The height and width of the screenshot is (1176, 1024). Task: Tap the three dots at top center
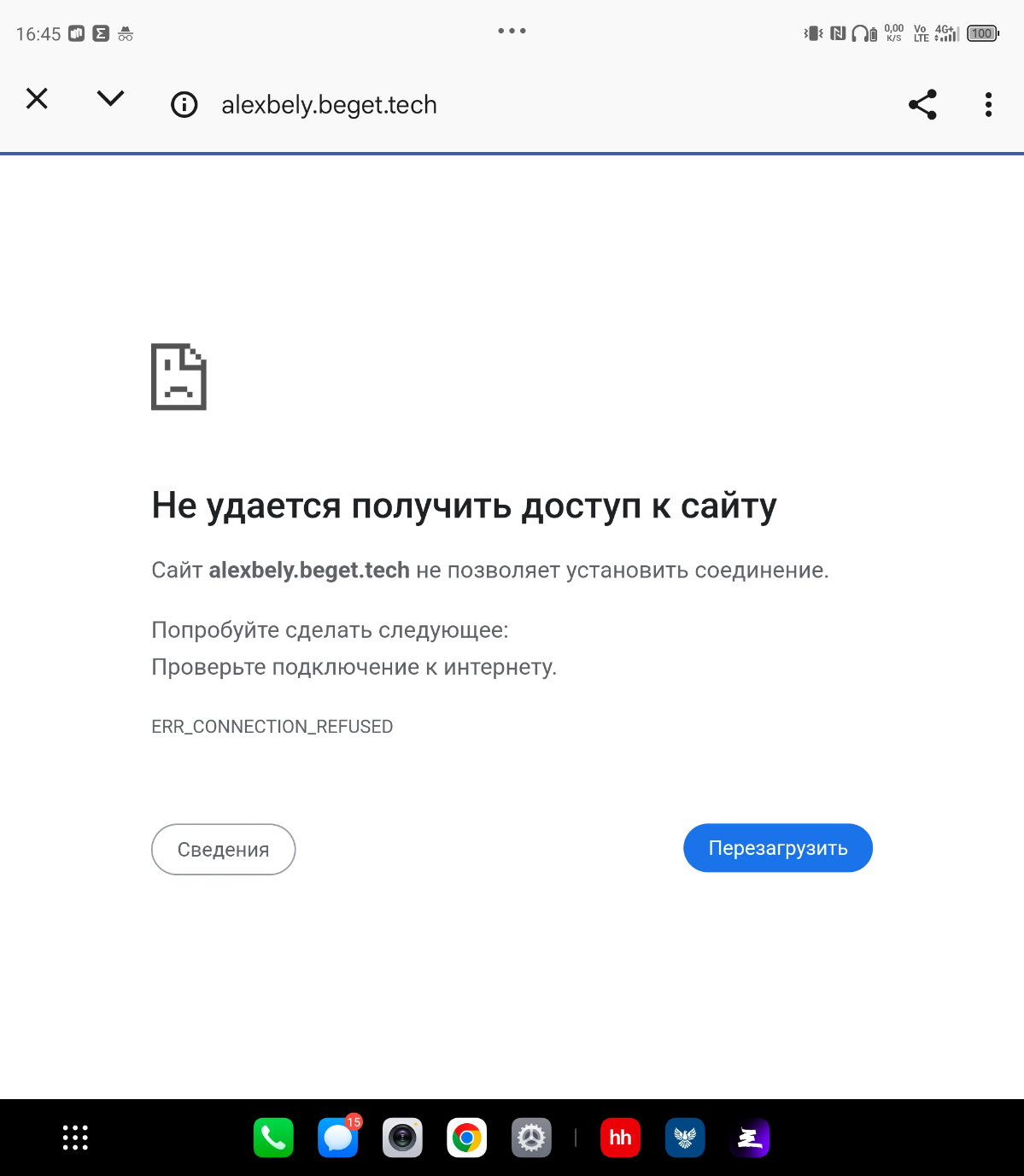pyautogui.click(x=512, y=31)
